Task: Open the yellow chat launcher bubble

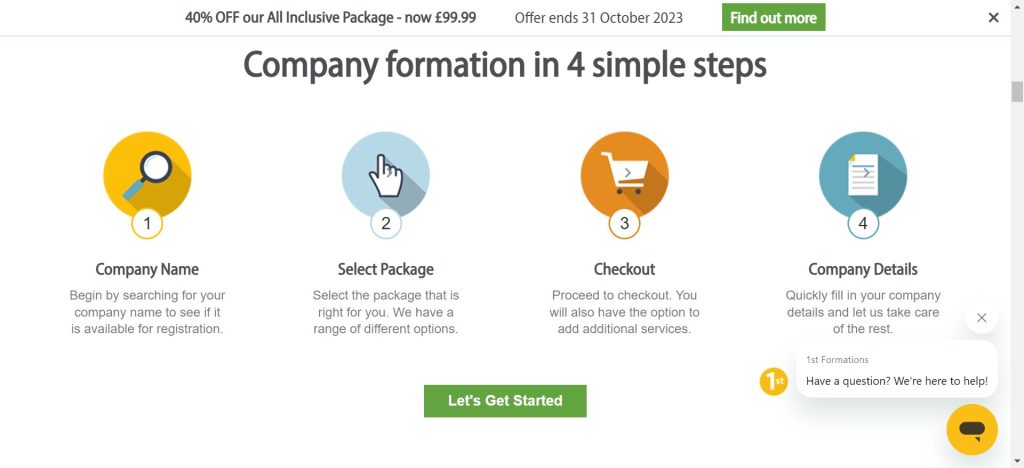Action: (x=972, y=430)
